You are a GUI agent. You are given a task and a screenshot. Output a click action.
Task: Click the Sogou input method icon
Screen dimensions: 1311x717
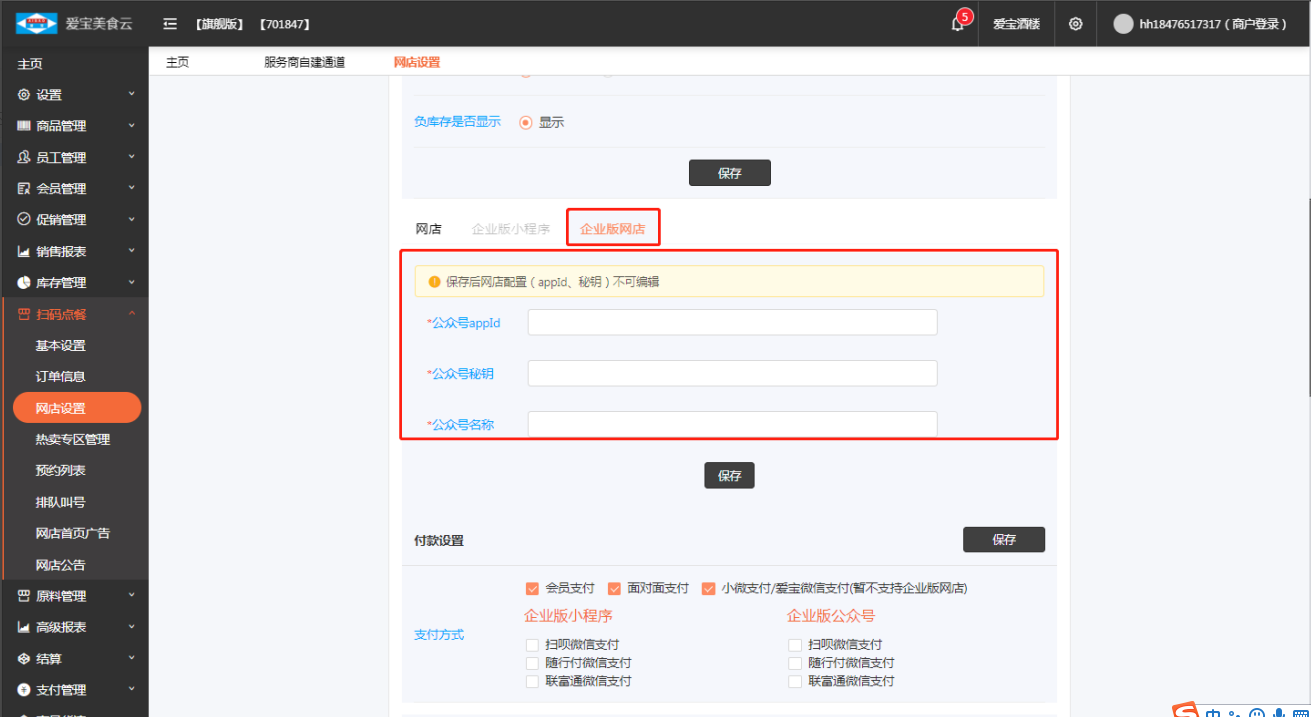(x=1185, y=710)
